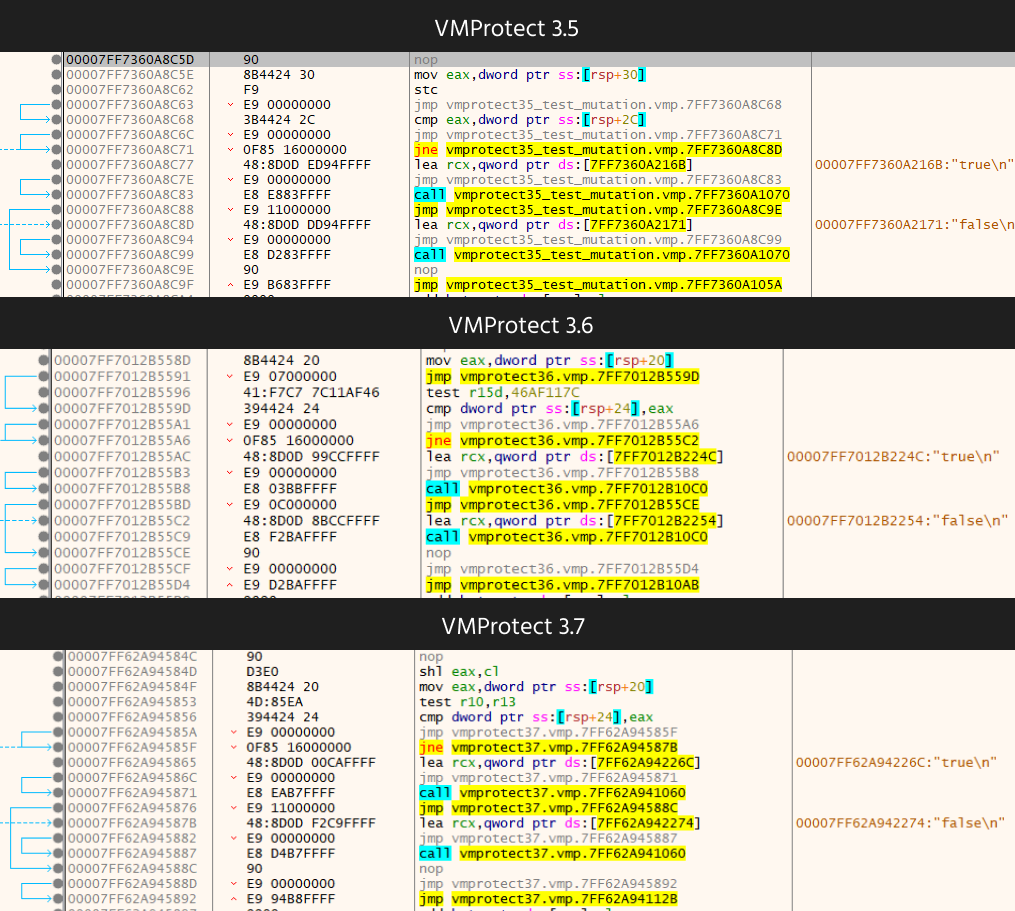Select jmp to vmprotect36.vmp.7FF7012B55CE
1015x911 pixels.
(x=563, y=504)
